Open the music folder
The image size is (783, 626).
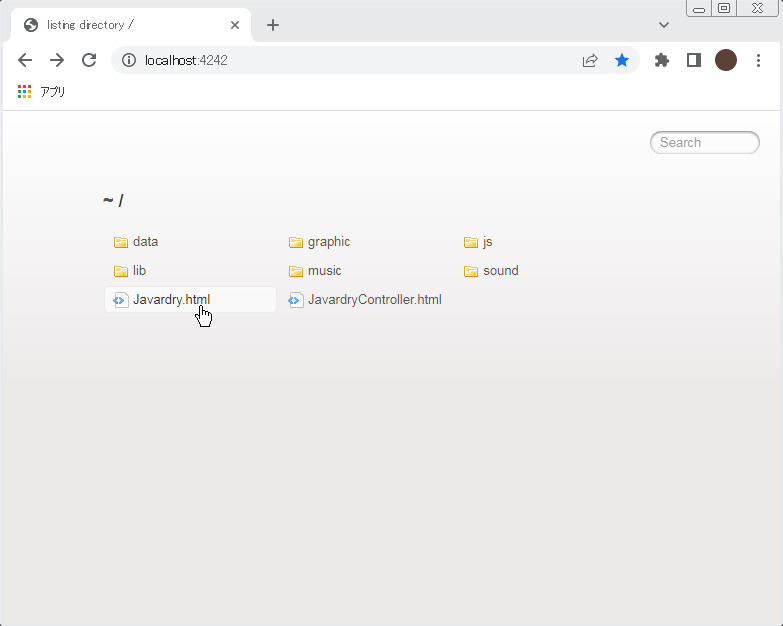pyautogui.click(x=325, y=271)
